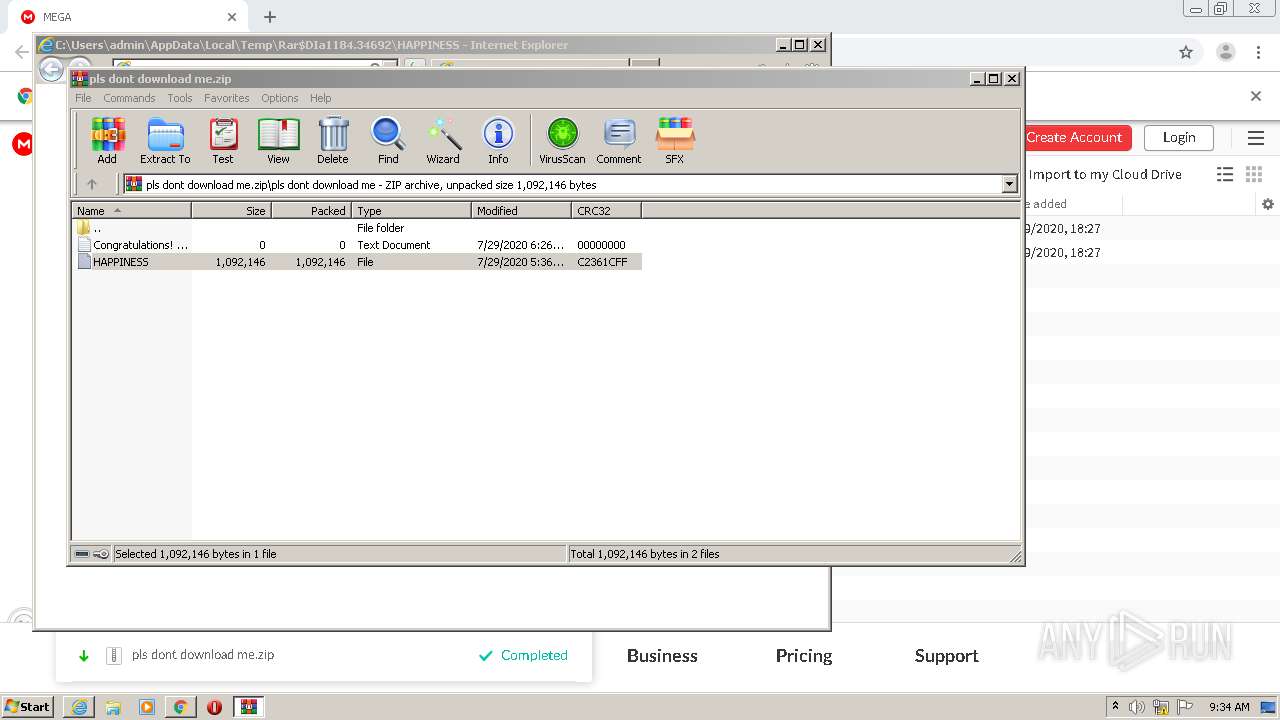Viewport: 1280px width, 720px height.
Task: Expand the archive path dropdown
Action: click(1009, 184)
